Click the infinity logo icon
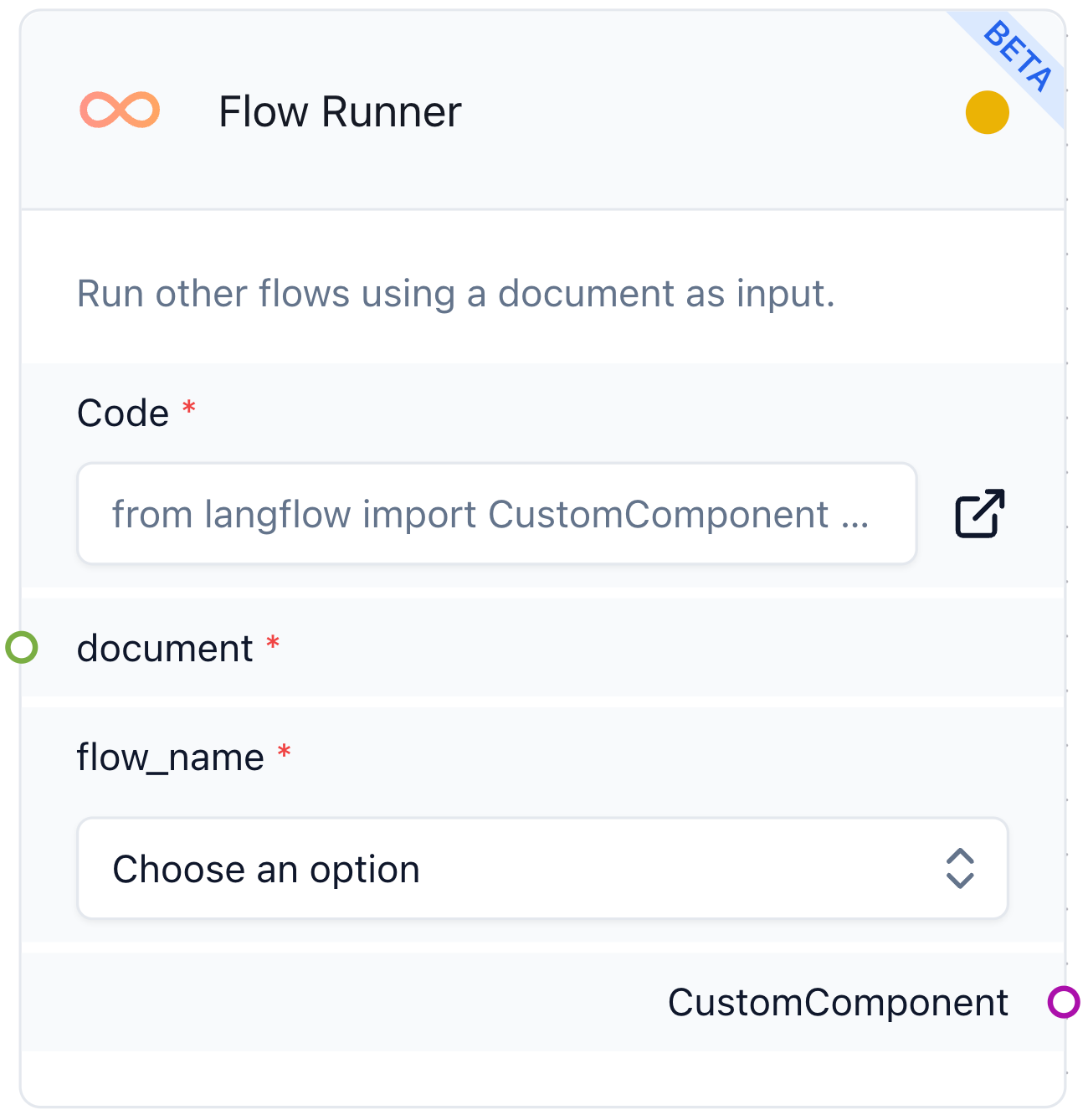Screen dimensions: 1088x1120 coord(120,110)
